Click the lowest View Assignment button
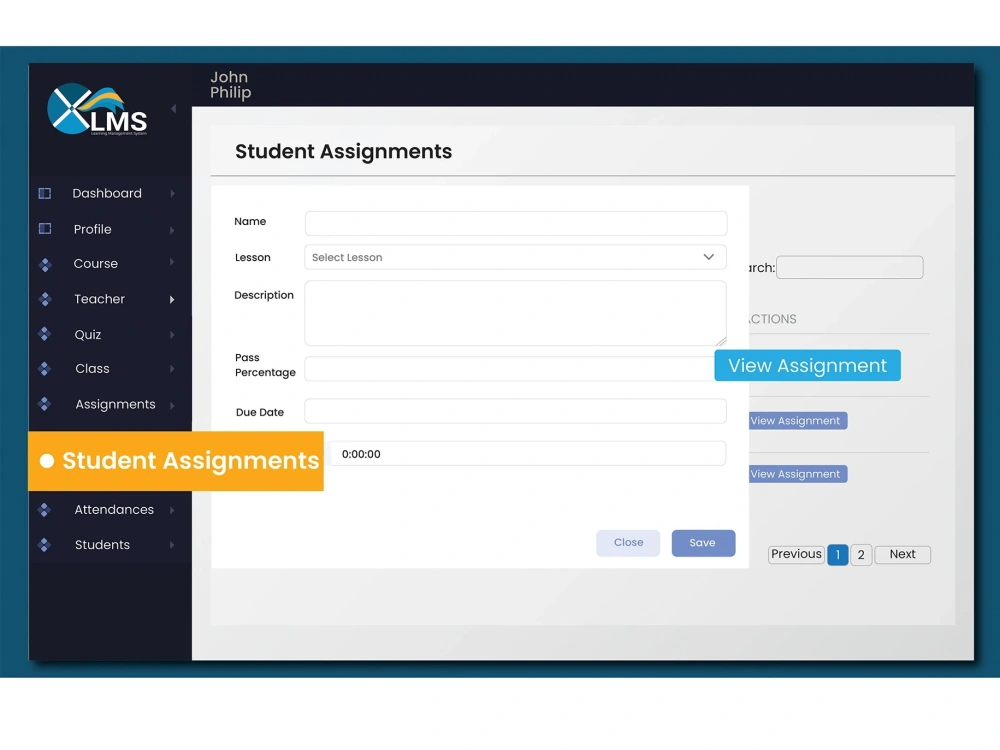This screenshot has height=750, width=1000. coord(798,474)
